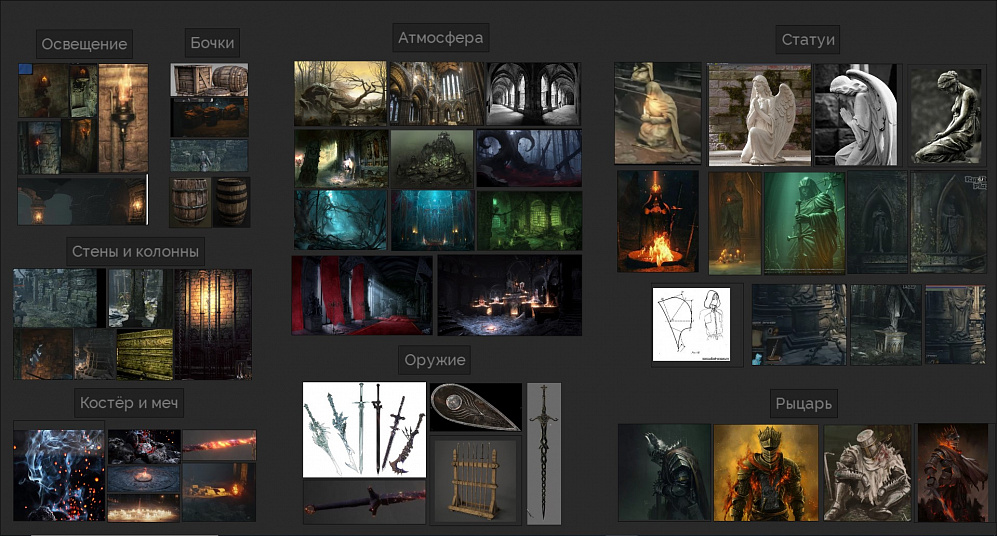Select the game screenshot of character in ruins

point(209,156)
